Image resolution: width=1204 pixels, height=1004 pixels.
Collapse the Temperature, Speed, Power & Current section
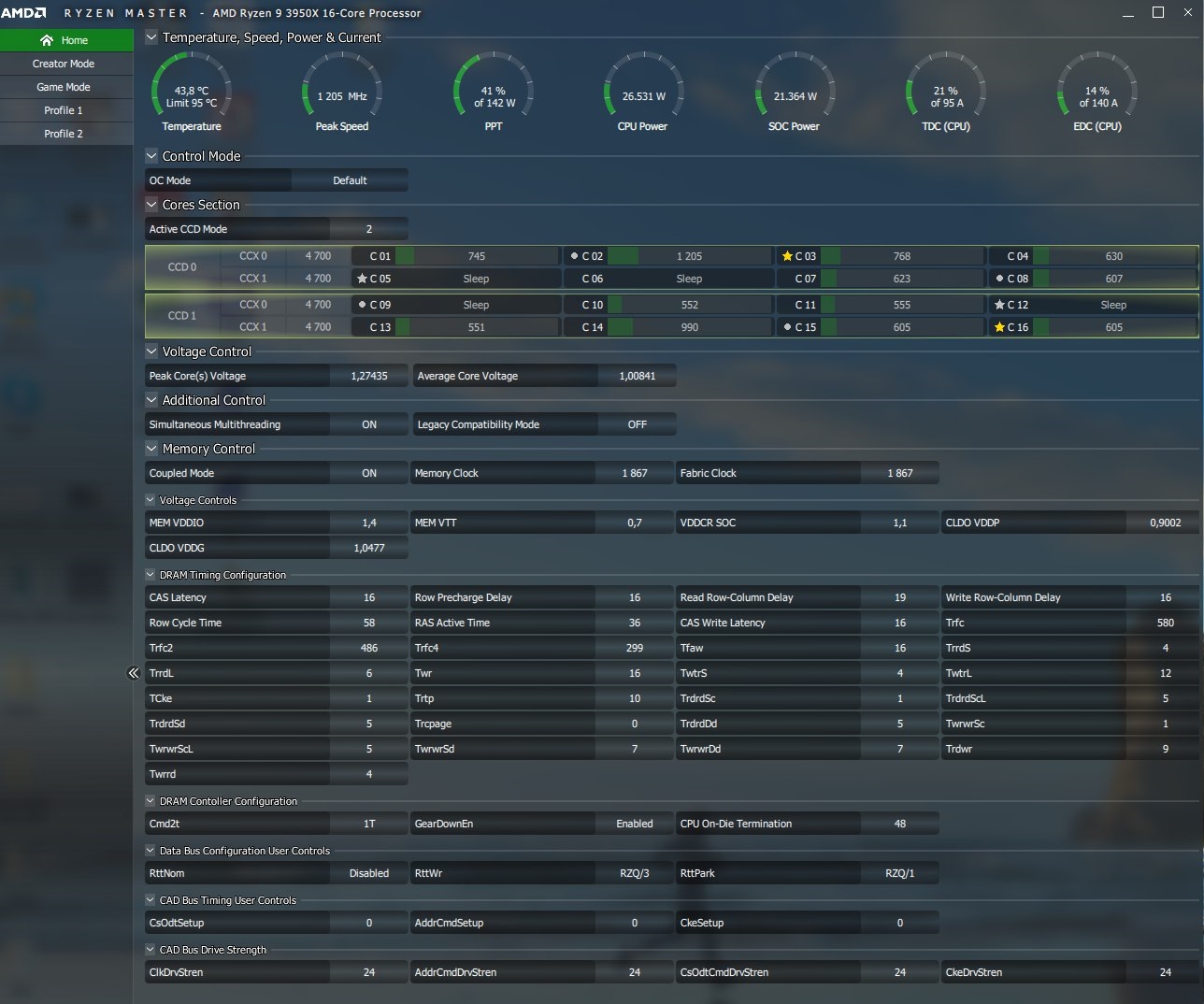click(x=151, y=37)
